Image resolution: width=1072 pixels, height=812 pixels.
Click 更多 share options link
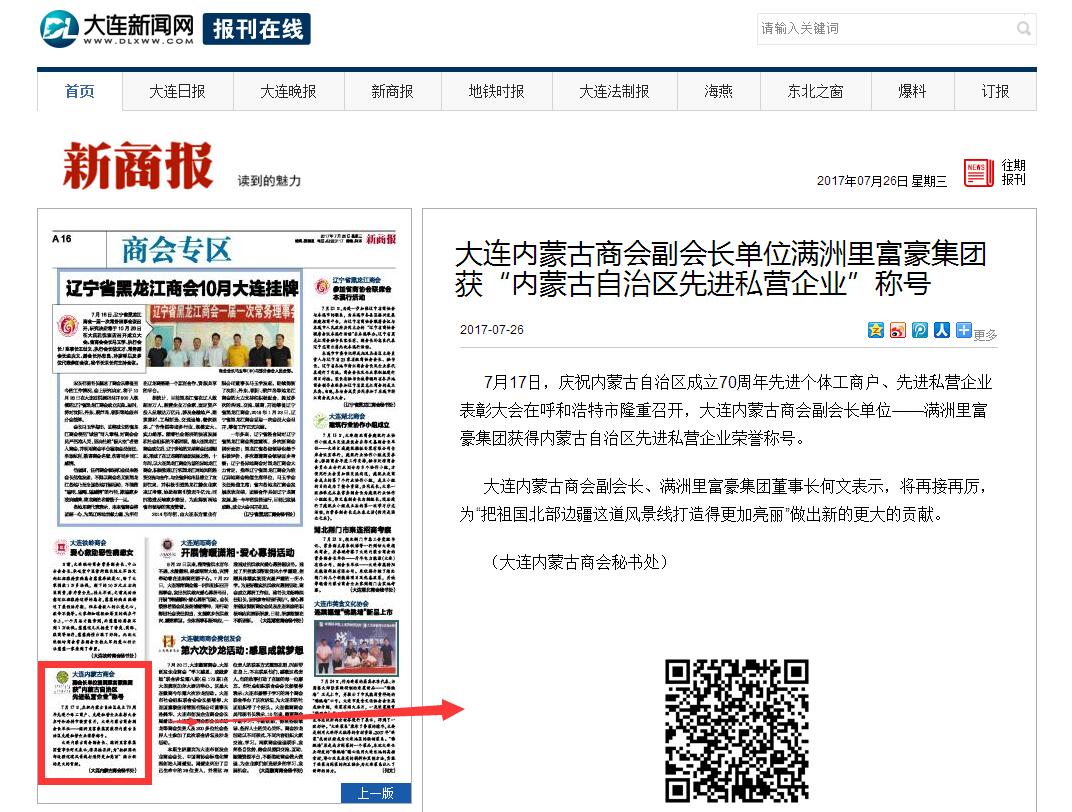point(985,334)
